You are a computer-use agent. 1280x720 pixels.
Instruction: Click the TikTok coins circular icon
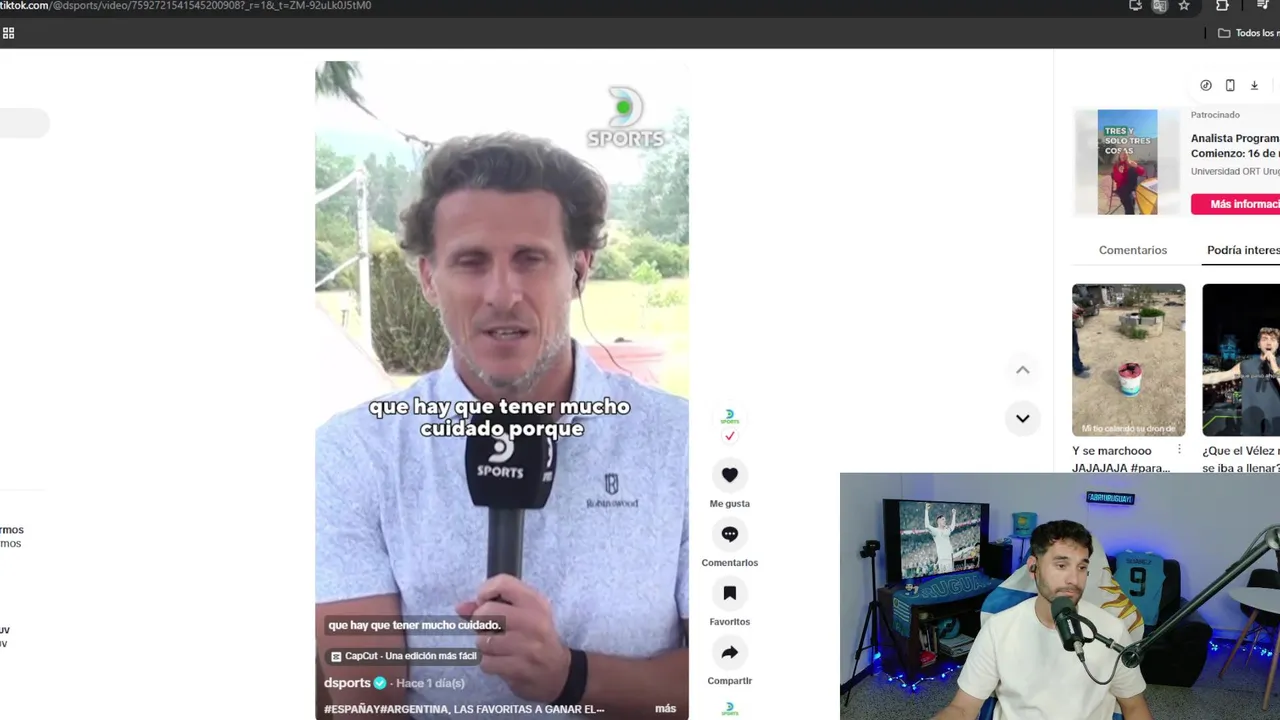click(1206, 86)
